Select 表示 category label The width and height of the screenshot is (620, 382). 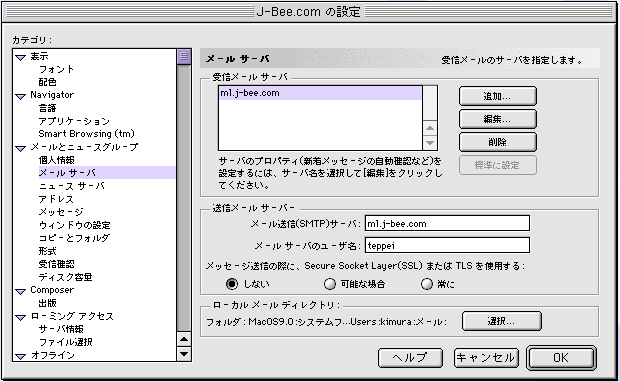(40, 56)
